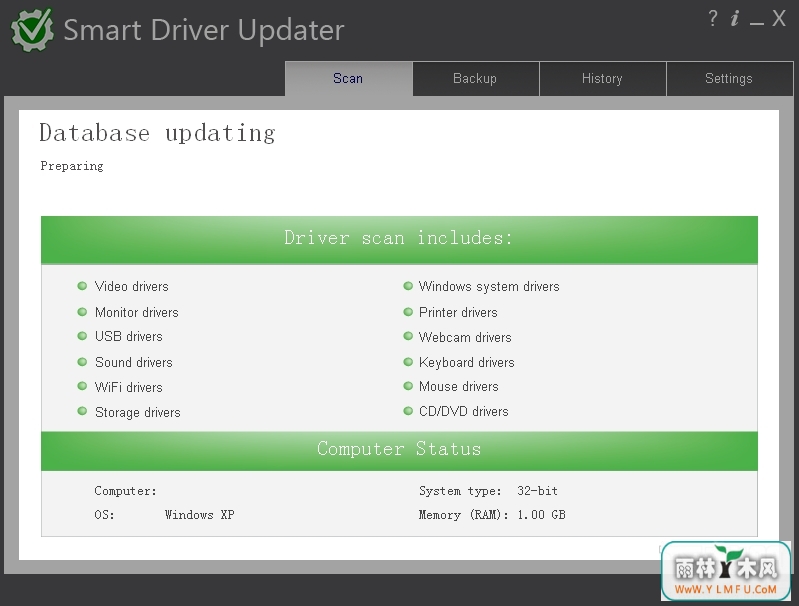799x606 pixels.
Task: Select the "Sound drivers" text
Action: pos(134,362)
